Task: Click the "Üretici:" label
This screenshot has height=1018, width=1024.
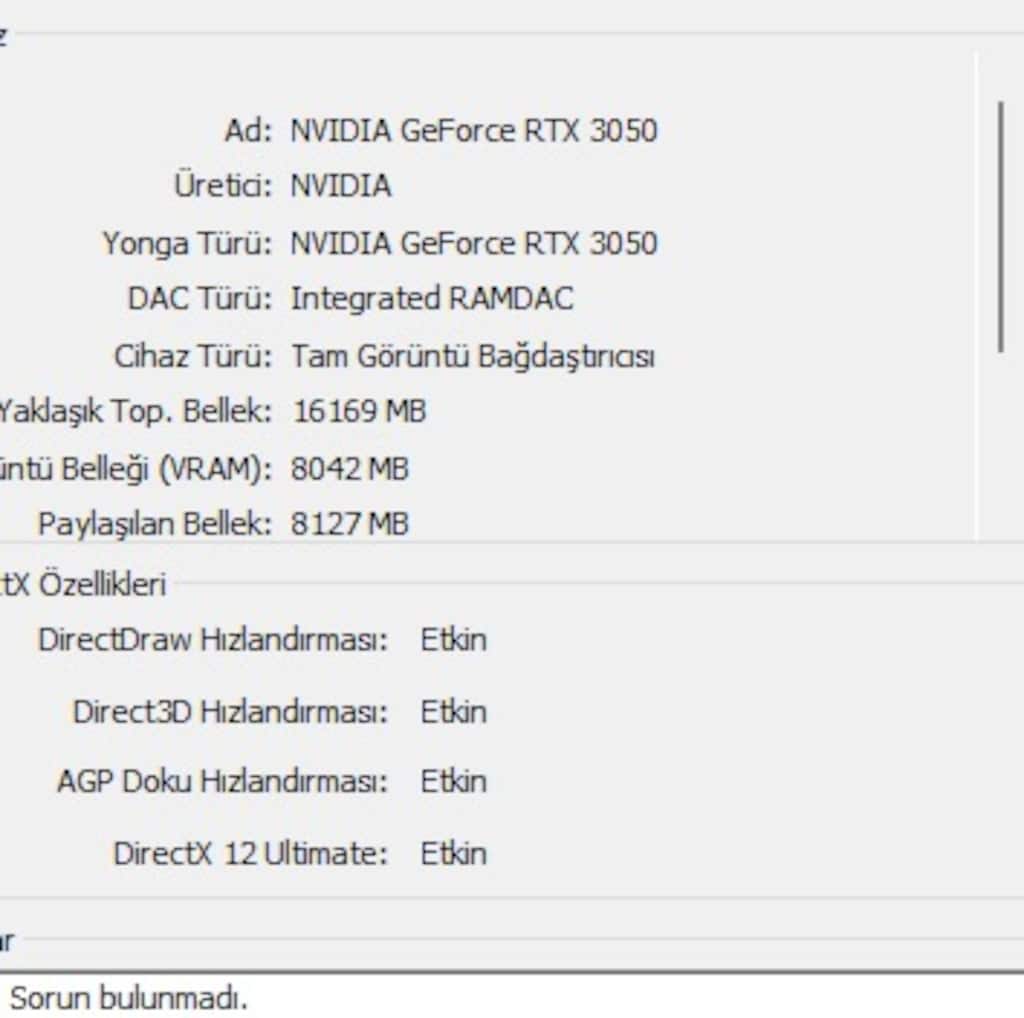Action: pyautogui.click(x=223, y=185)
